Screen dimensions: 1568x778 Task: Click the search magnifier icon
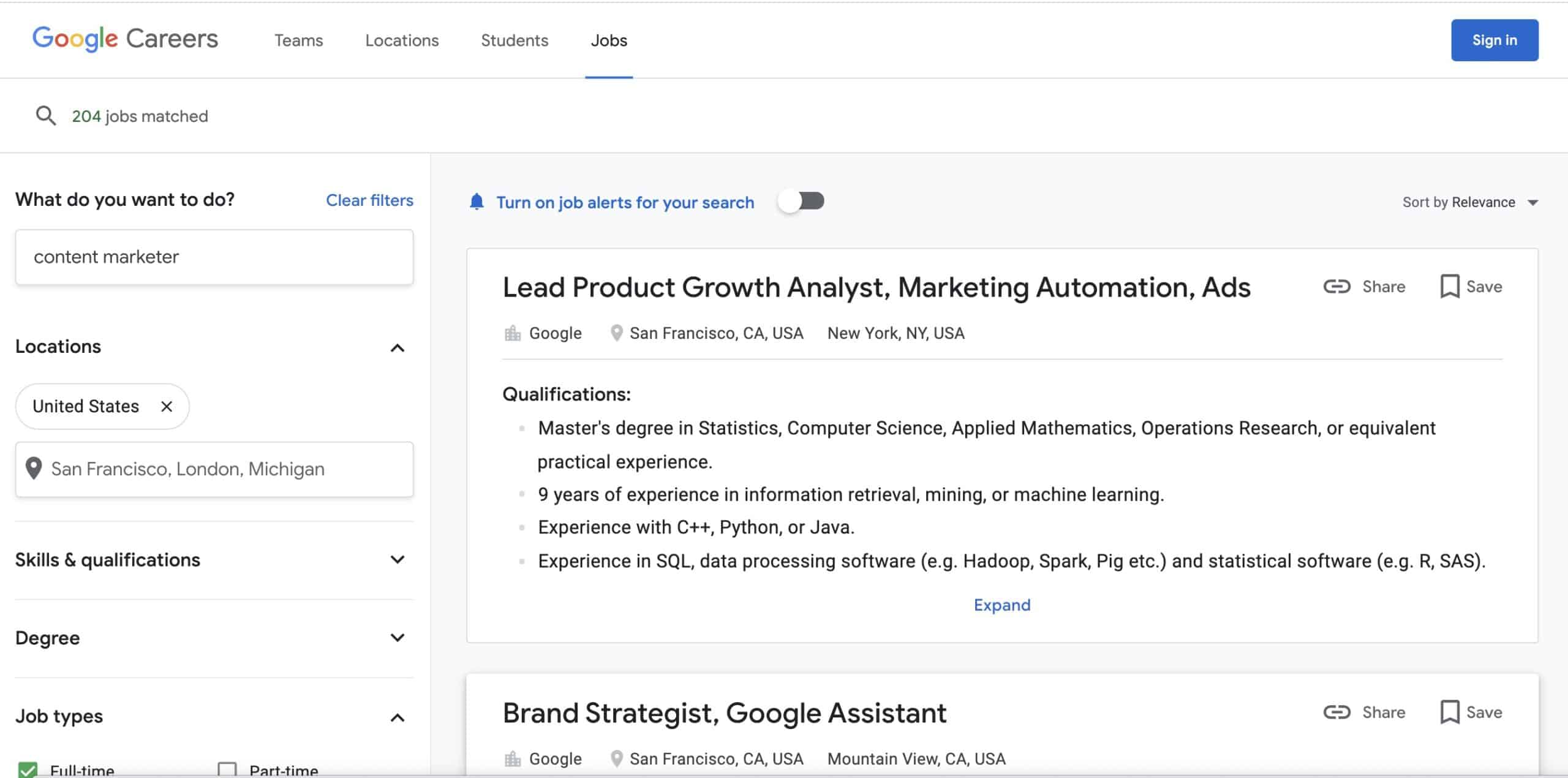pos(45,115)
